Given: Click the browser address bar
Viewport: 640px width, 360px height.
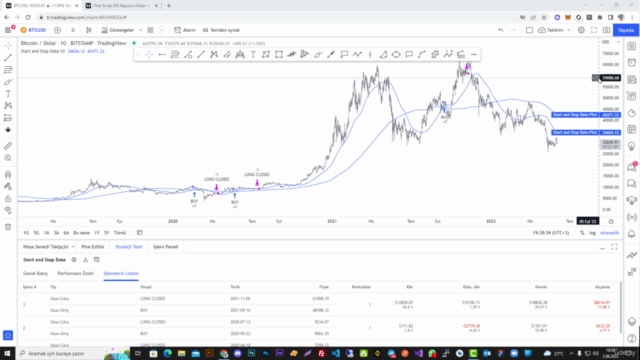Looking at the screenshot, I should point(278,18).
